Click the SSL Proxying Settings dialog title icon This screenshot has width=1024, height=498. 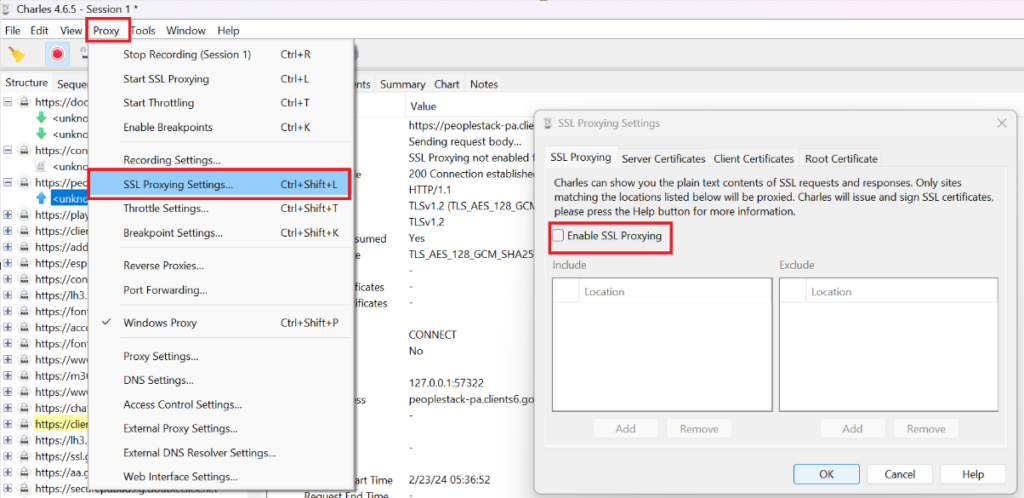tap(548, 123)
